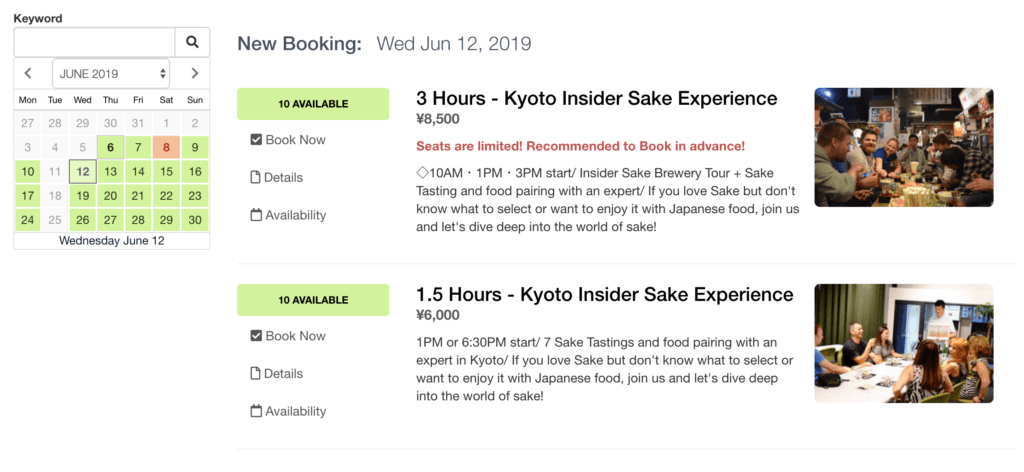Choose June 30 on the calendar
The width and height of the screenshot is (1024, 472).
point(195,220)
